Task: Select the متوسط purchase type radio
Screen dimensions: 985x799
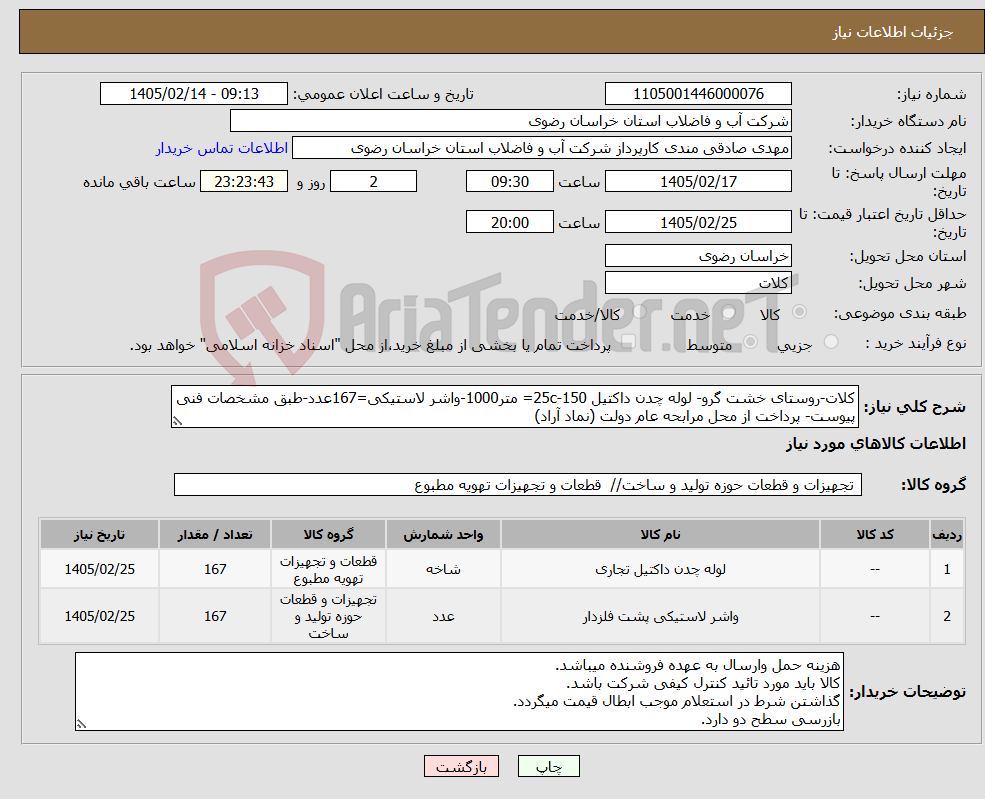Action: coord(750,342)
